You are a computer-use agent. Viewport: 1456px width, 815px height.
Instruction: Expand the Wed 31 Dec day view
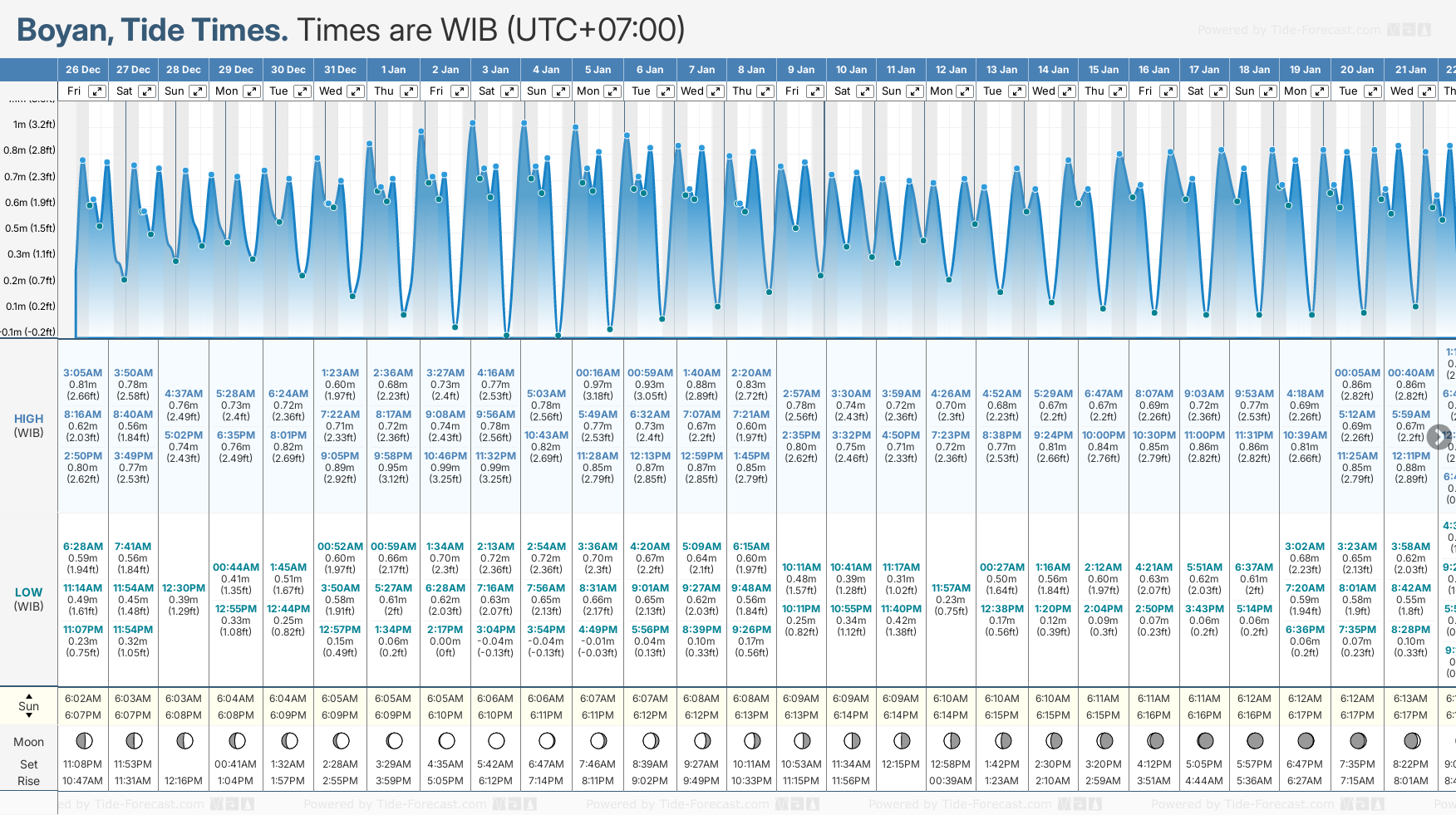coord(355,91)
